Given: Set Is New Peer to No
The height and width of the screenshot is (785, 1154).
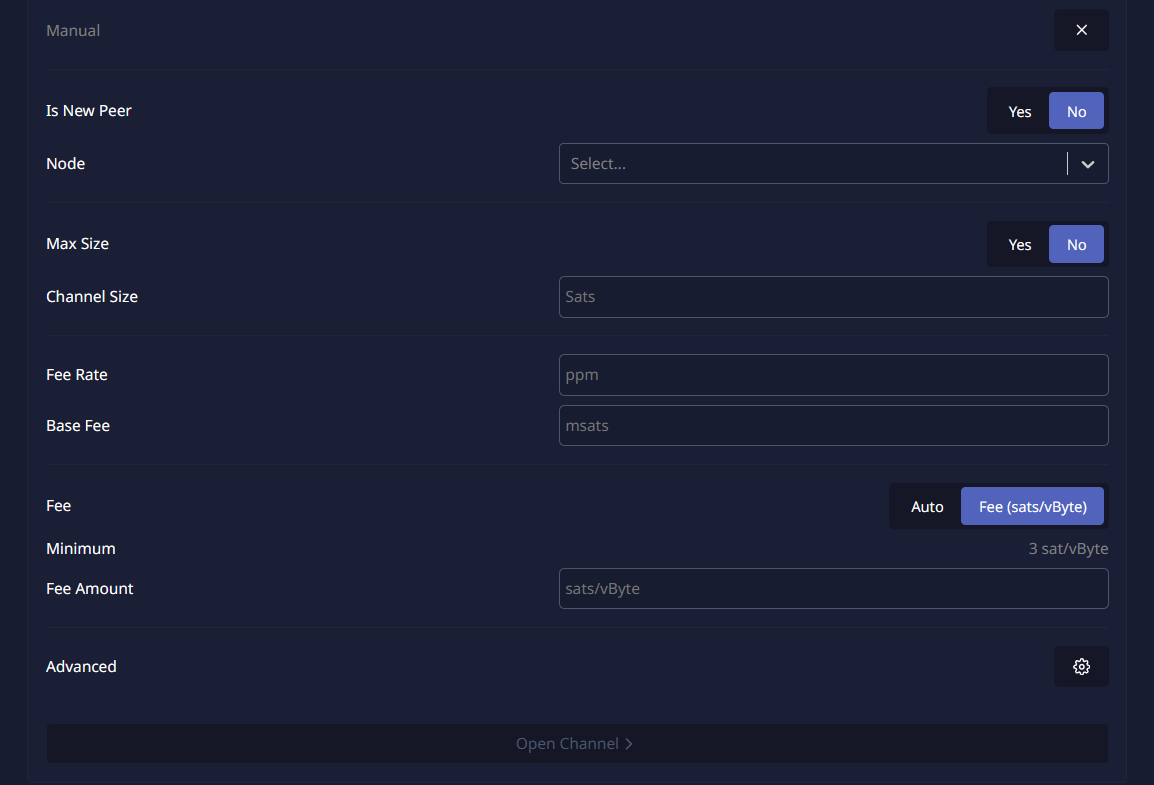Looking at the screenshot, I should pos(1076,111).
